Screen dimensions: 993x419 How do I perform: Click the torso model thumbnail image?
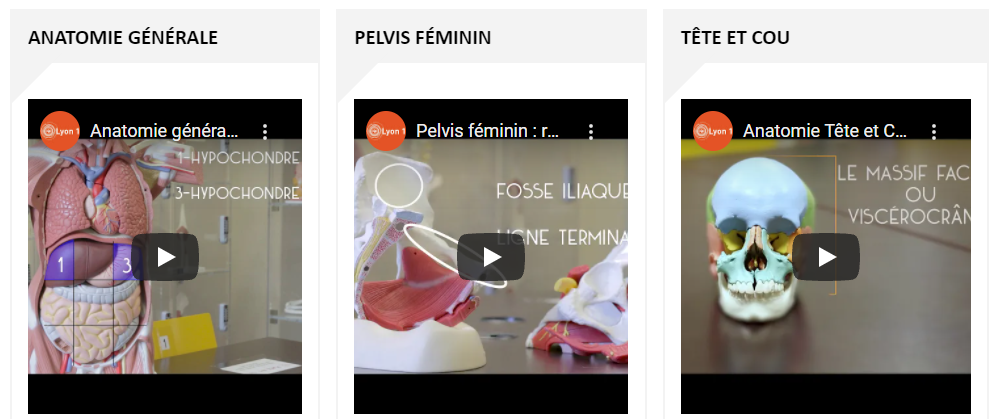[x=165, y=256]
